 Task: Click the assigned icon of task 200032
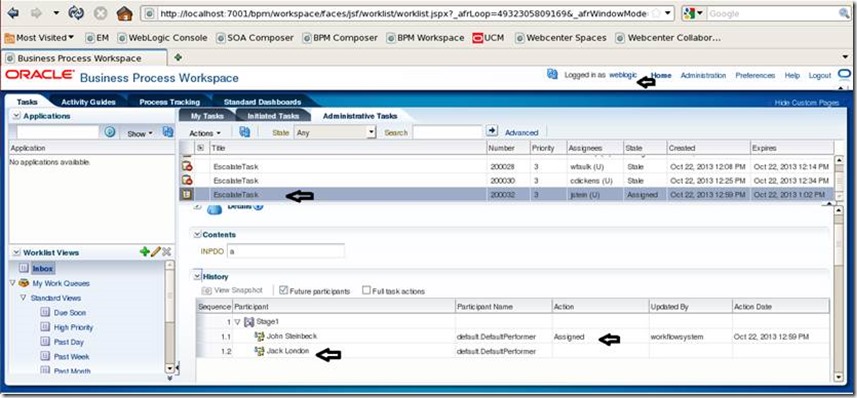click(x=187, y=194)
